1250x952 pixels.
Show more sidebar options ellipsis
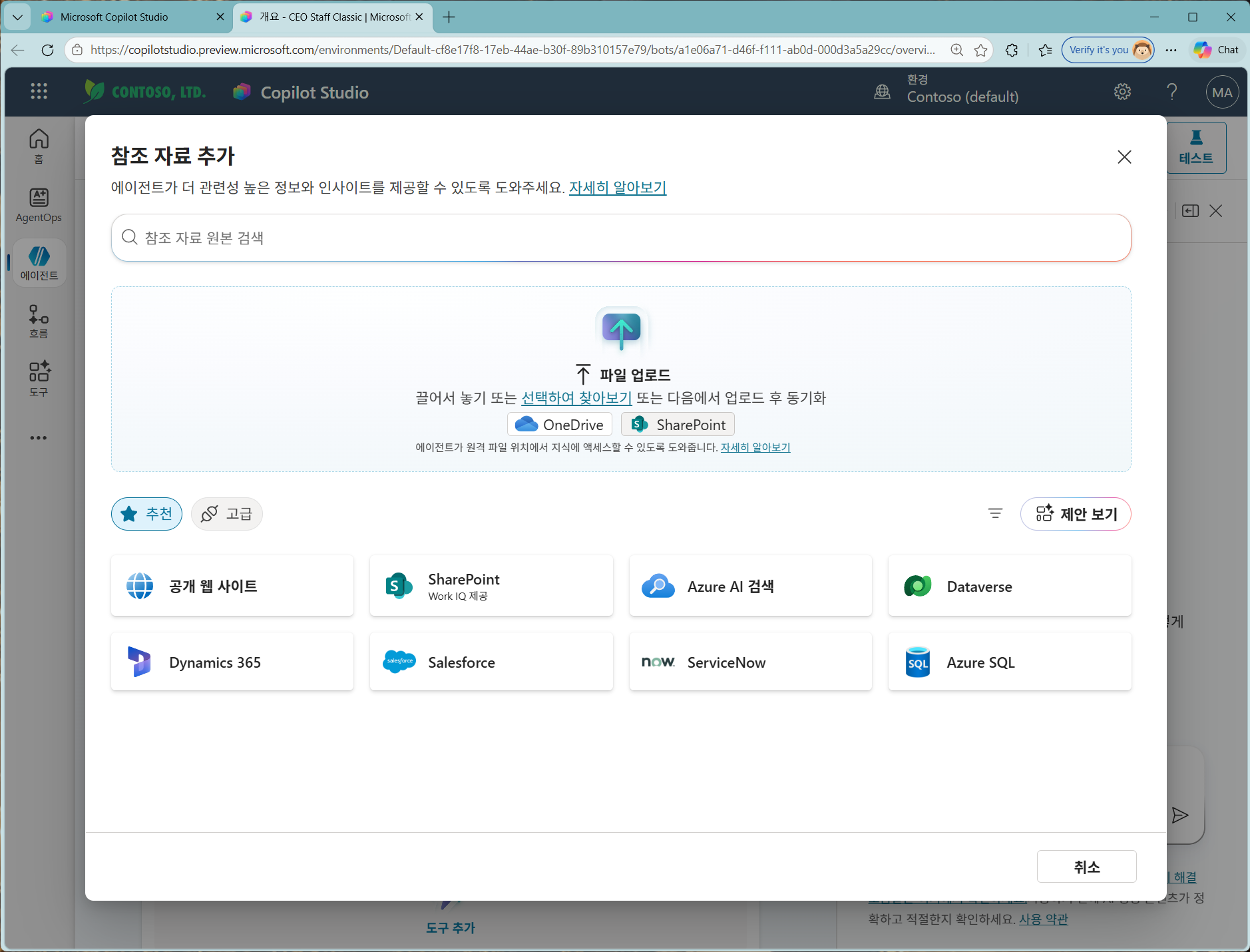click(x=39, y=438)
